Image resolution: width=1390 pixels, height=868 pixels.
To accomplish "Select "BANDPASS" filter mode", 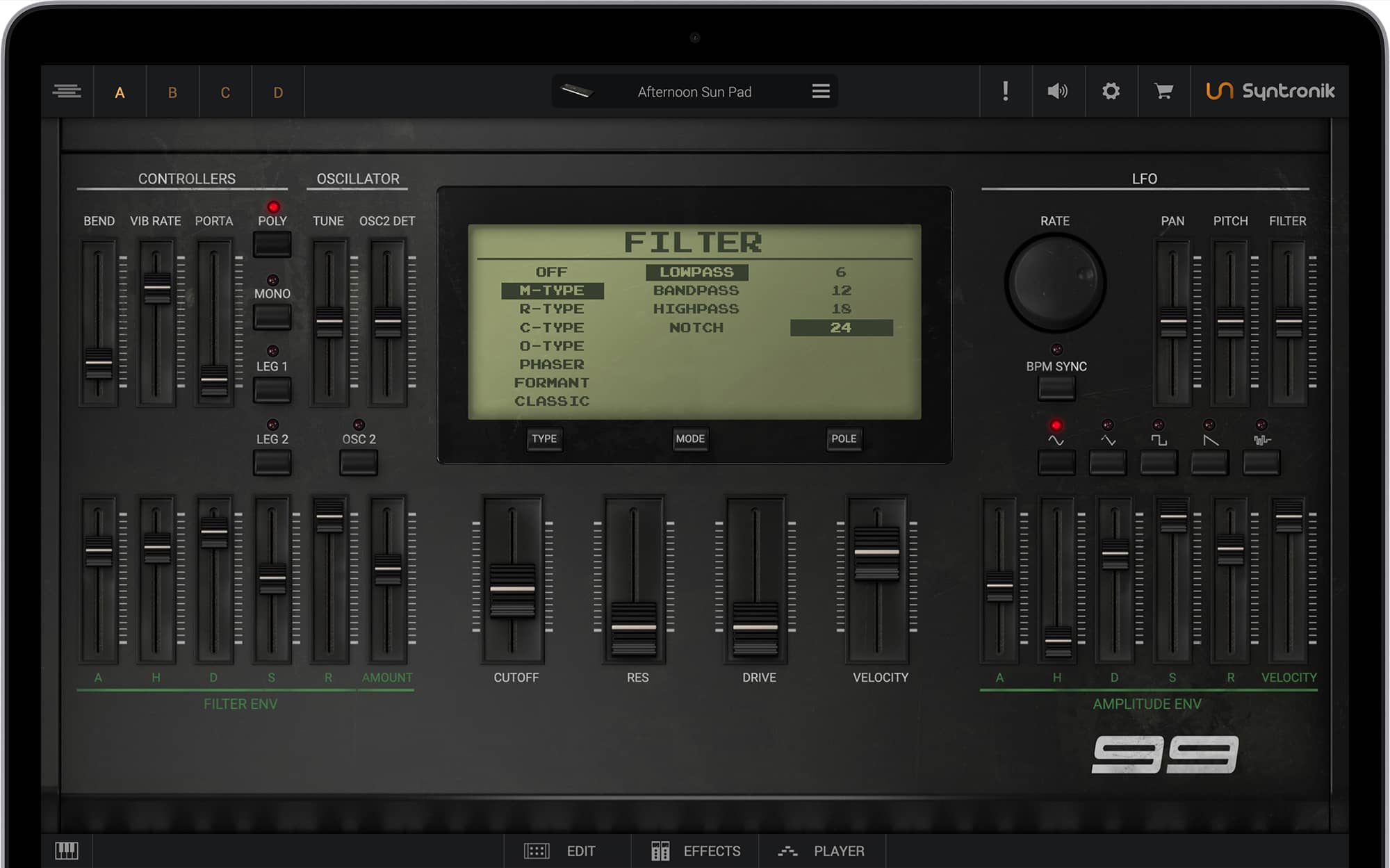I will (x=696, y=290).
